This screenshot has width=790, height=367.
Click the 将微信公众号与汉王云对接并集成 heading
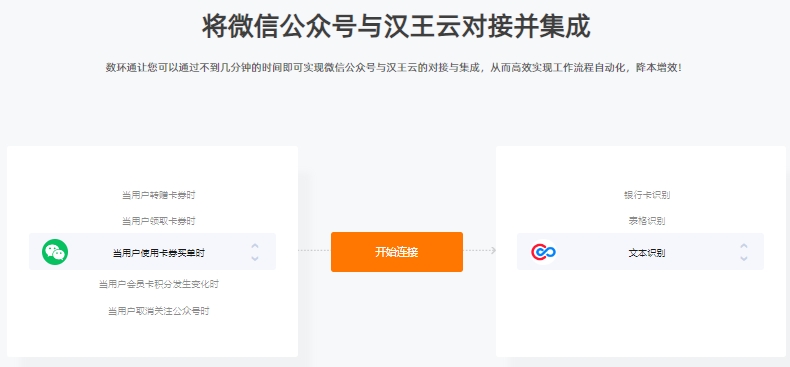tap(396, 27)
